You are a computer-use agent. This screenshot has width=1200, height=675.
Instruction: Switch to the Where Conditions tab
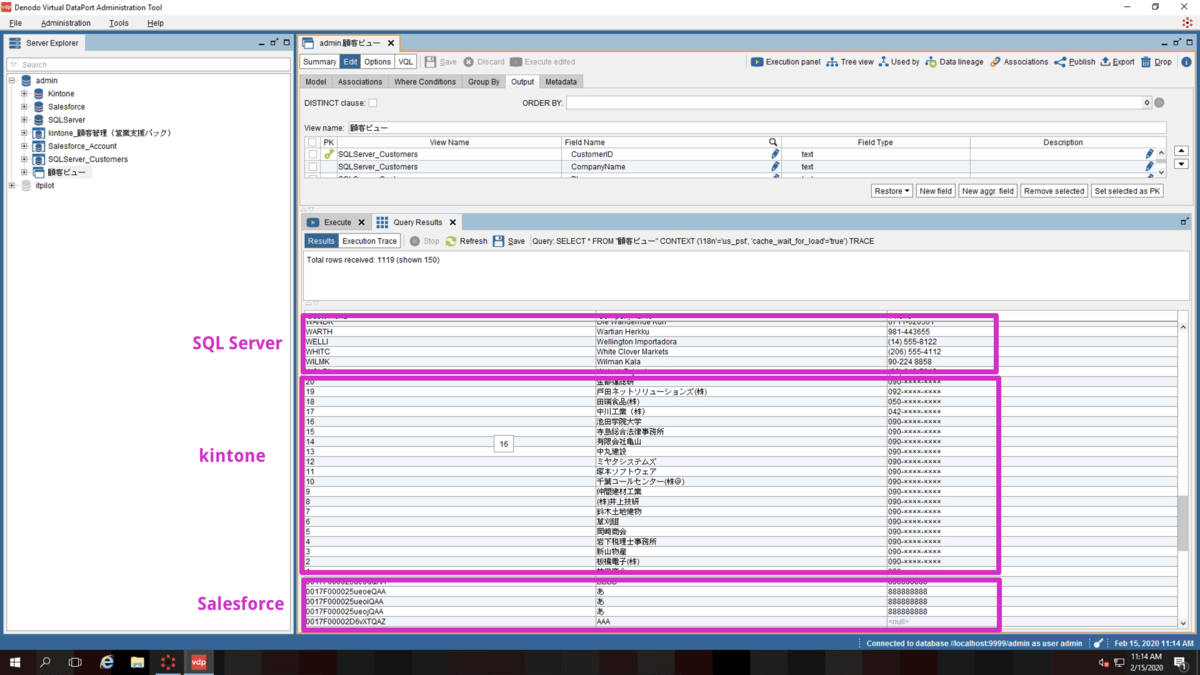point(424,82)
